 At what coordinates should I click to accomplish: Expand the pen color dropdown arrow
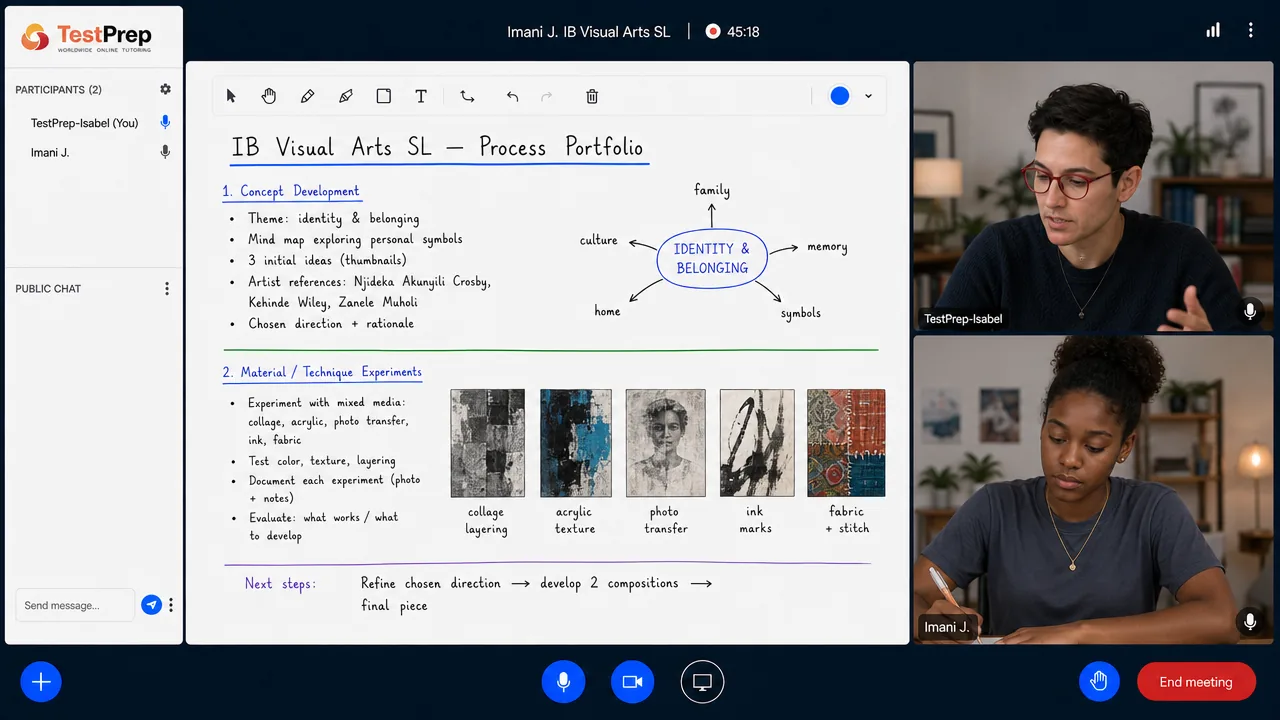point(868,96)
